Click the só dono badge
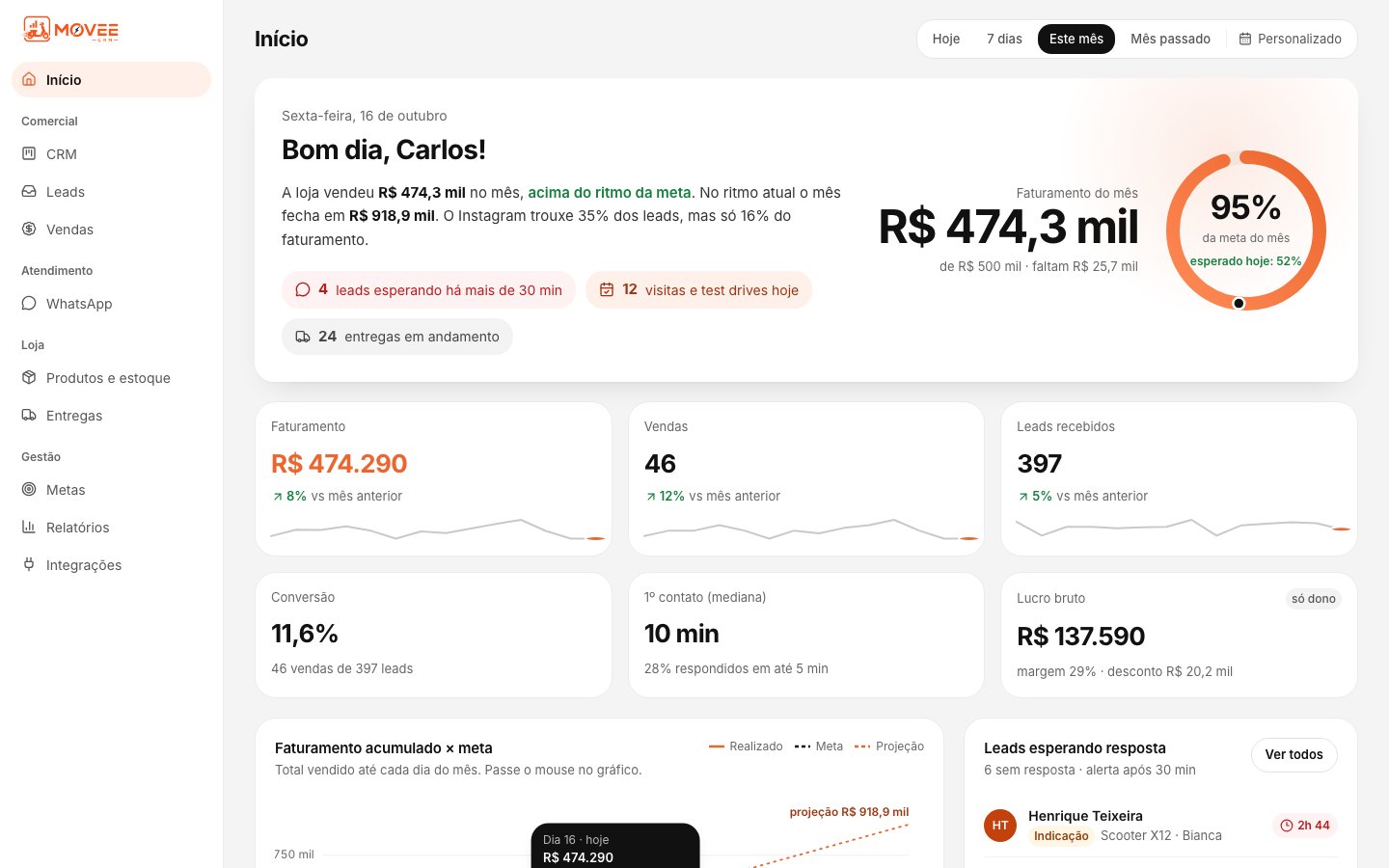The image size is (1389, 868). pyautogui.click(x=1314, y=599)
